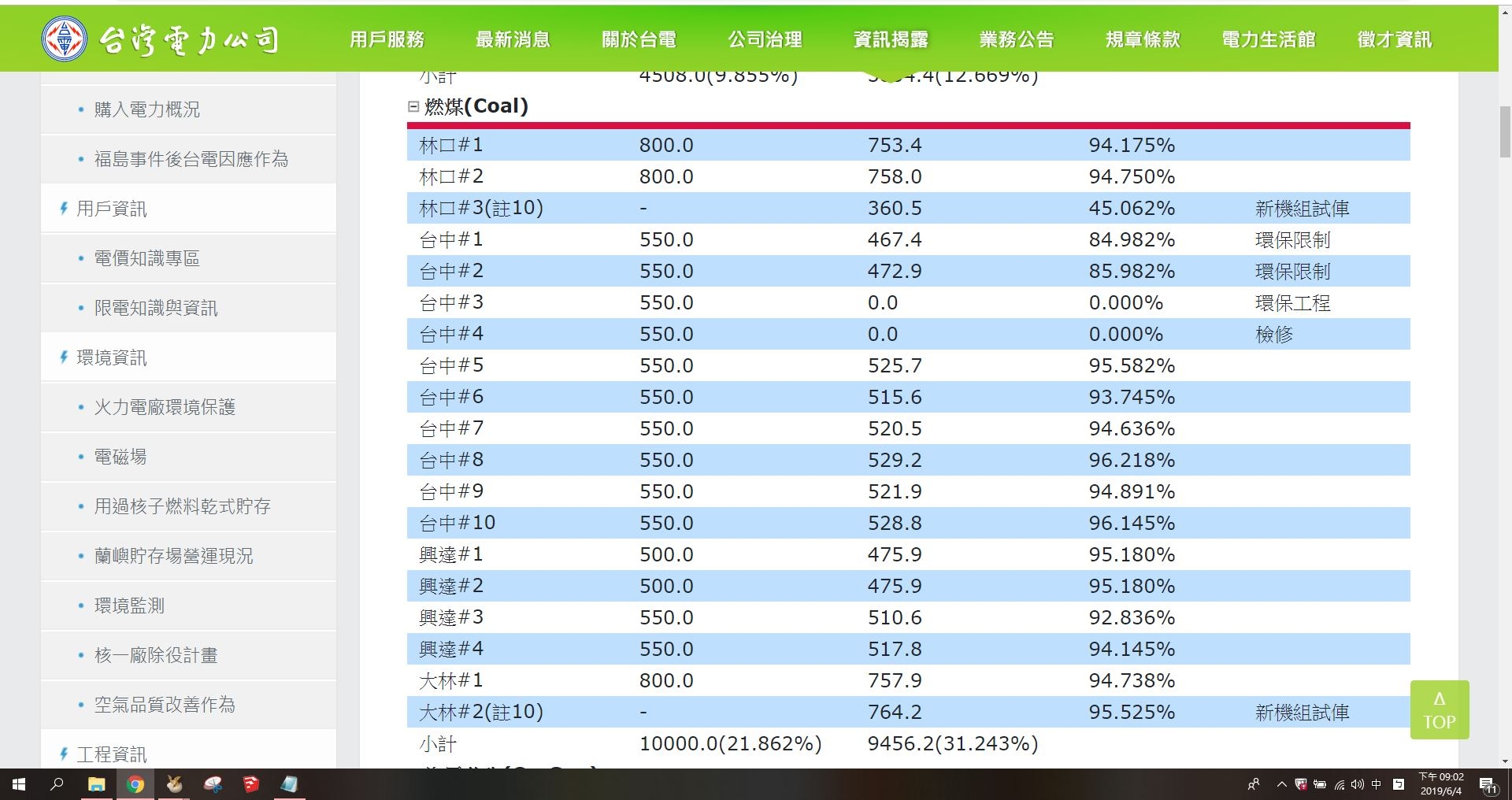
Task: Open the 公司治理 menu
Action: (x=765, y=39)
